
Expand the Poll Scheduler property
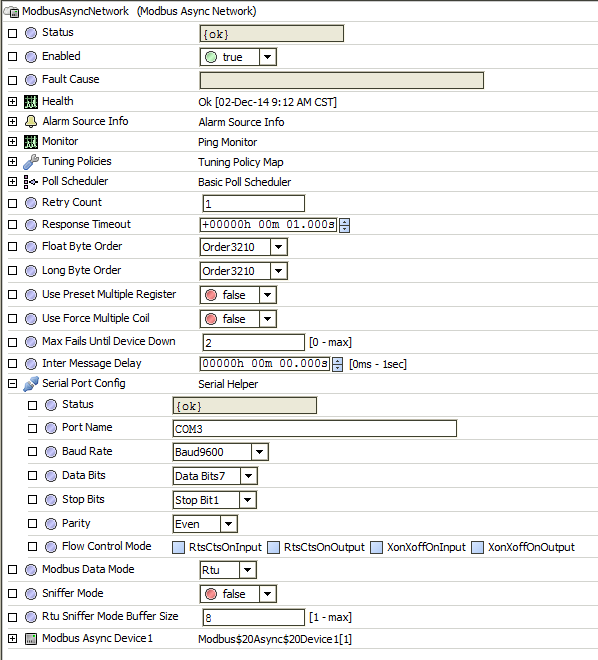pos(13,181)
